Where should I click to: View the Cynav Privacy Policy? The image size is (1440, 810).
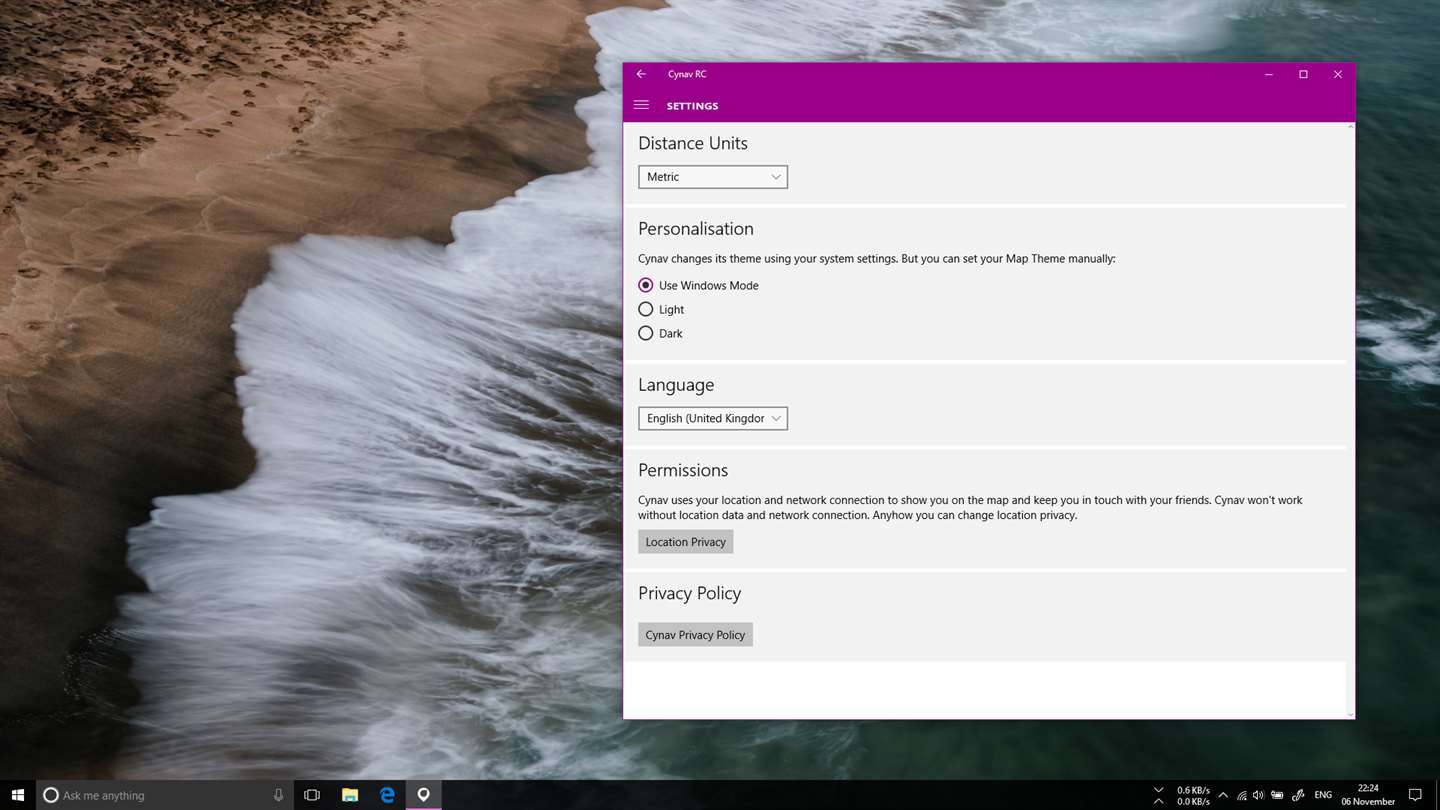pyautogui.click(x=695, y=635)
